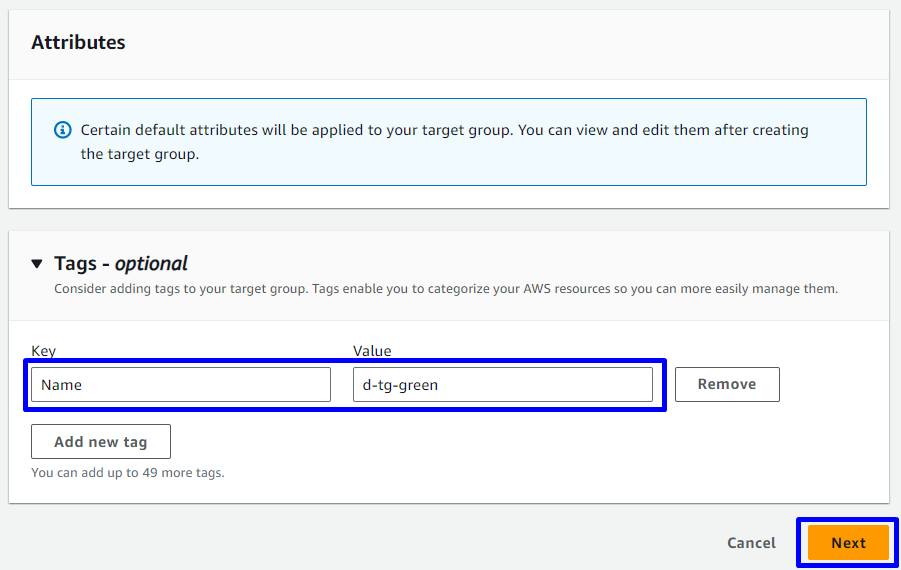Click the Attributes section heading
Screen dimensions: 901x570
(x=78, y=43)
